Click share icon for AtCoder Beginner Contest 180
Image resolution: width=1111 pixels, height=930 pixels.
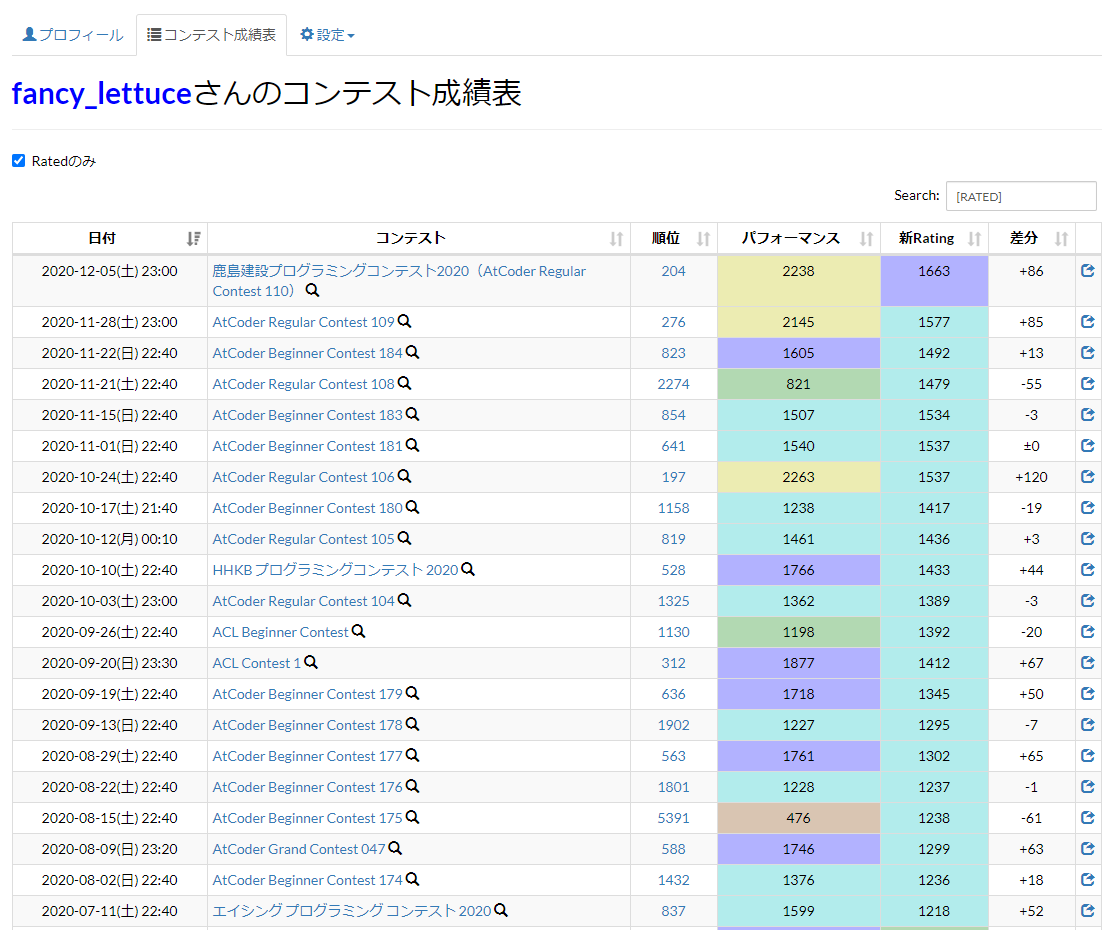coord(1088,508)
